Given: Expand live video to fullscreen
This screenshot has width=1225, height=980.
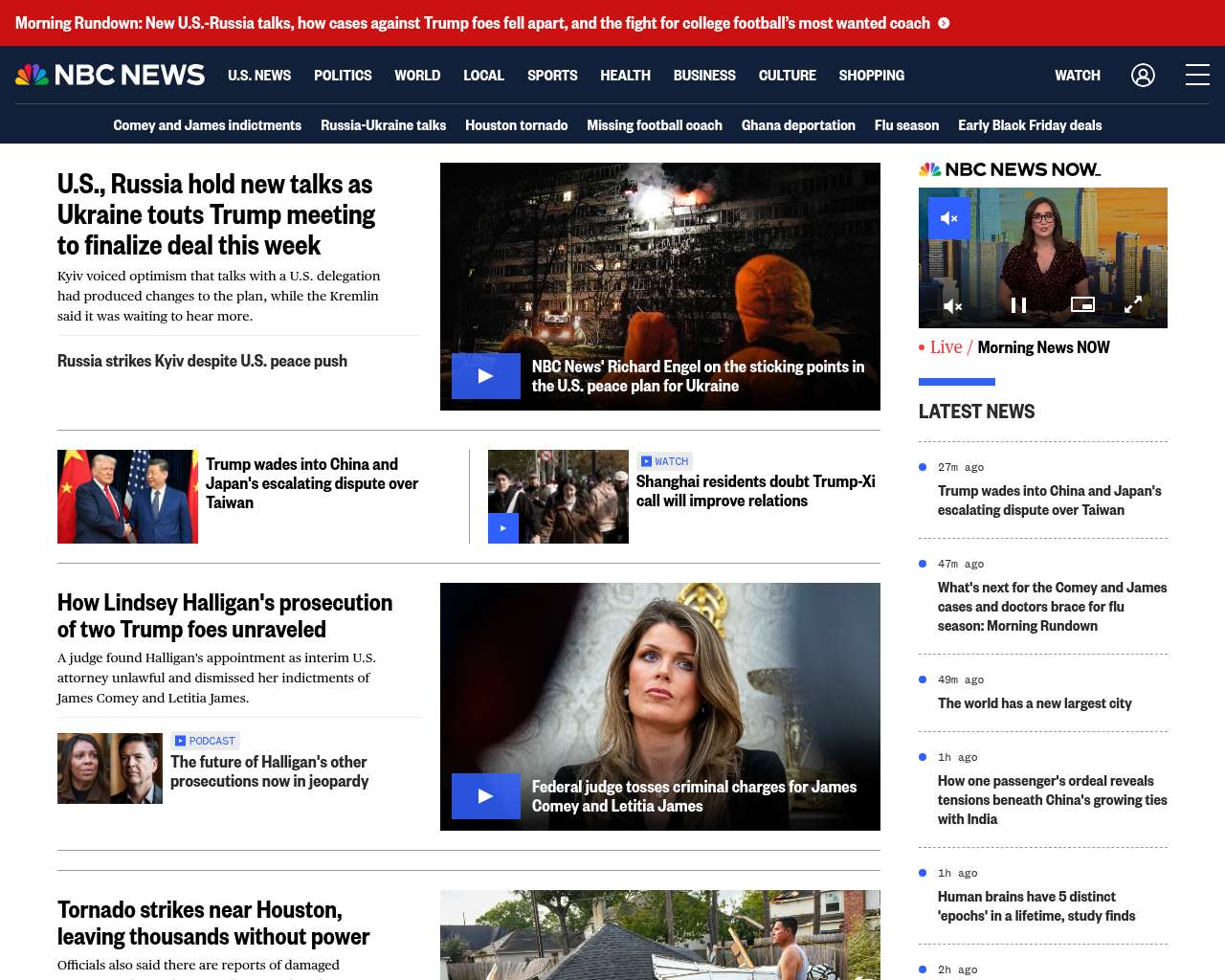Looking at the screenshot, I should point(1133,305).
